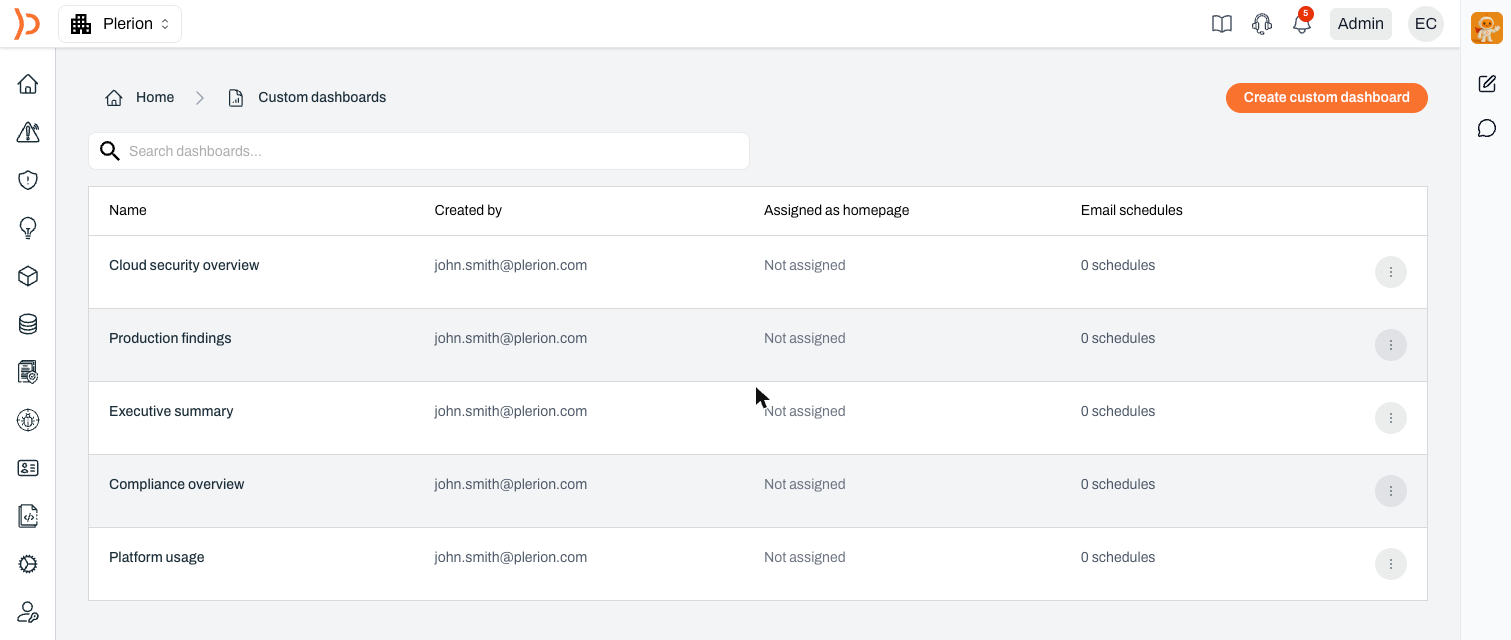Image resolution: width=1511 pixels, height=640 pixels.
Task: Click the pencil edit icon in right panel
Action: [x=1487, y=84]
